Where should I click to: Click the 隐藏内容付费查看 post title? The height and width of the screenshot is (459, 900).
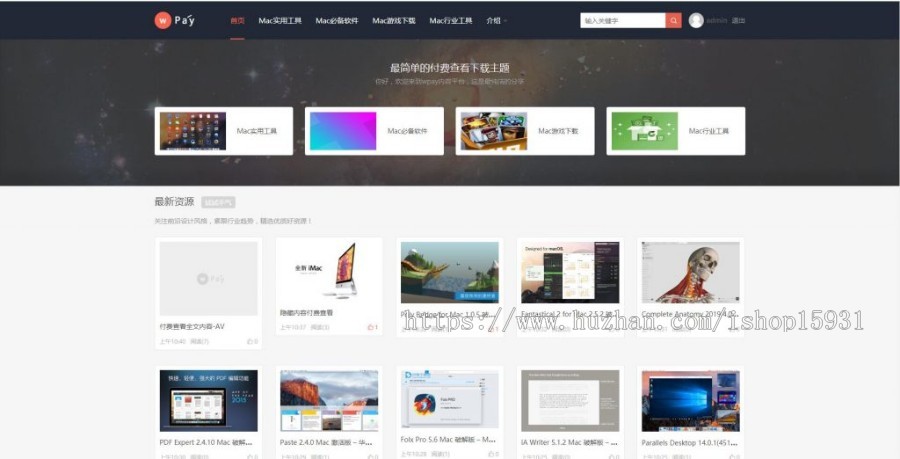[x=306, y=313]
